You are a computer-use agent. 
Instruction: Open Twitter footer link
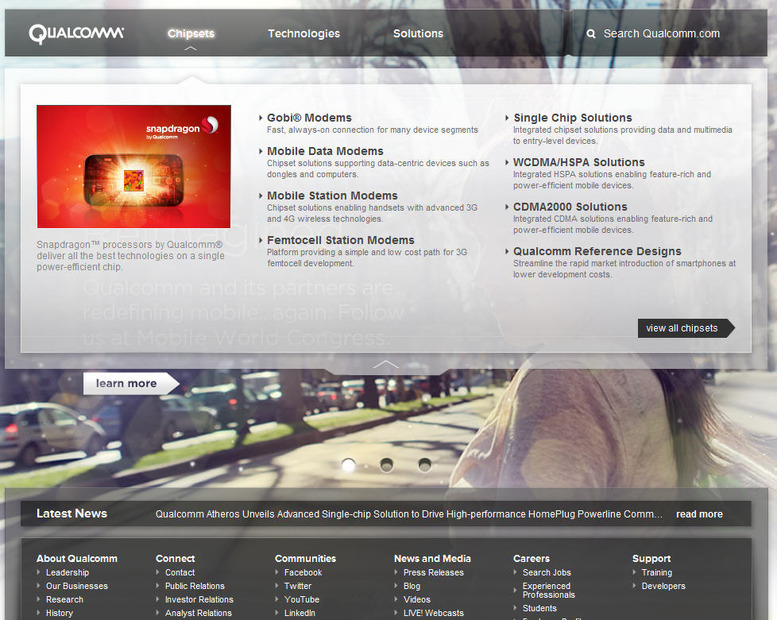(x=298, y=586)
